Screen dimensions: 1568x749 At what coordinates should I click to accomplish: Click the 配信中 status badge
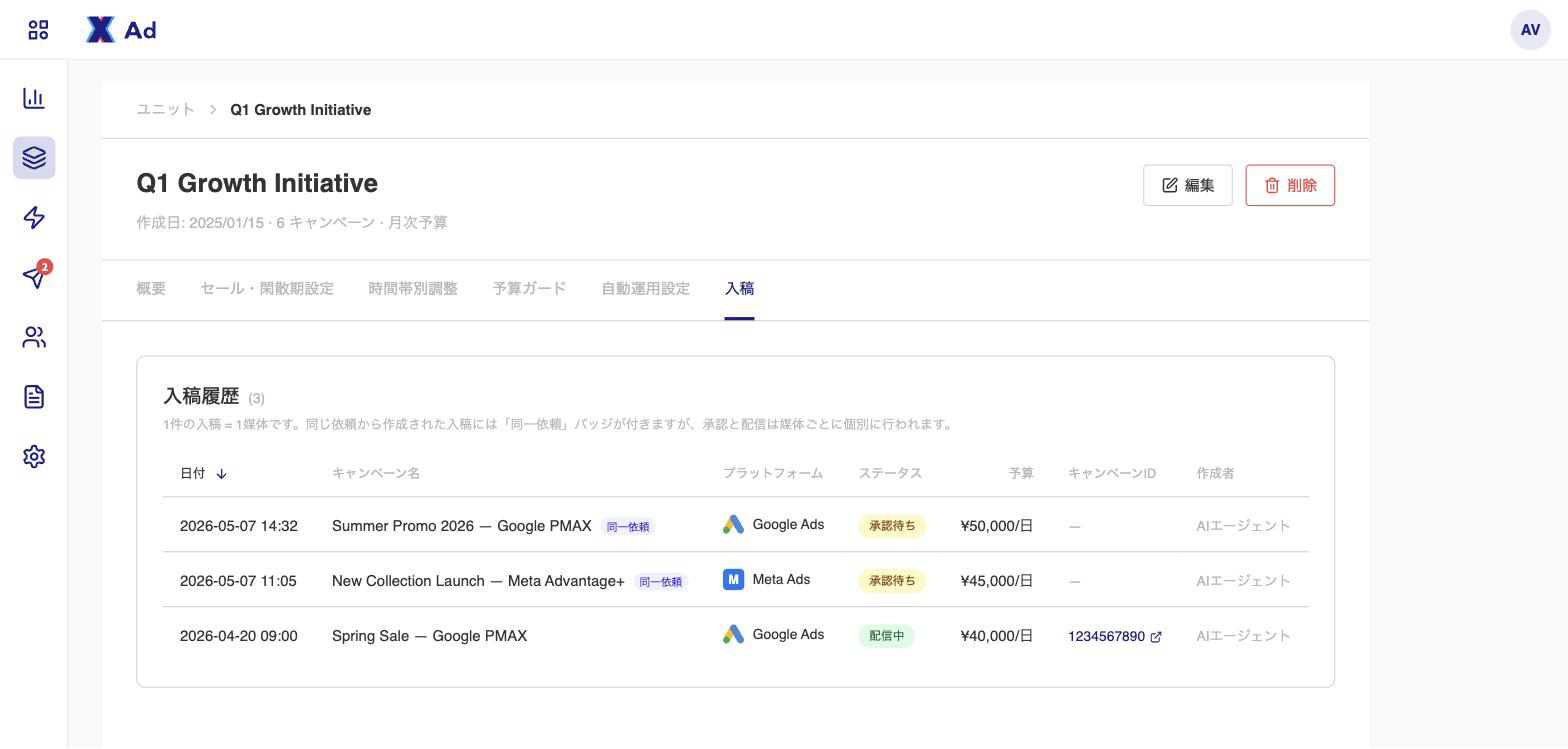tap(886, 636)
